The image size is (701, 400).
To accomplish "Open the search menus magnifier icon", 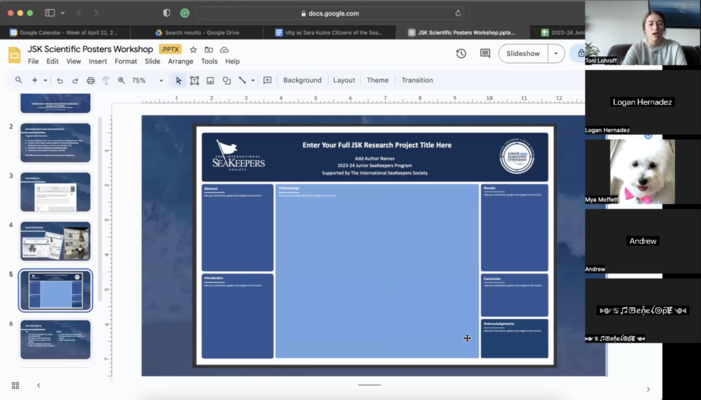I will tap(18, 80).
